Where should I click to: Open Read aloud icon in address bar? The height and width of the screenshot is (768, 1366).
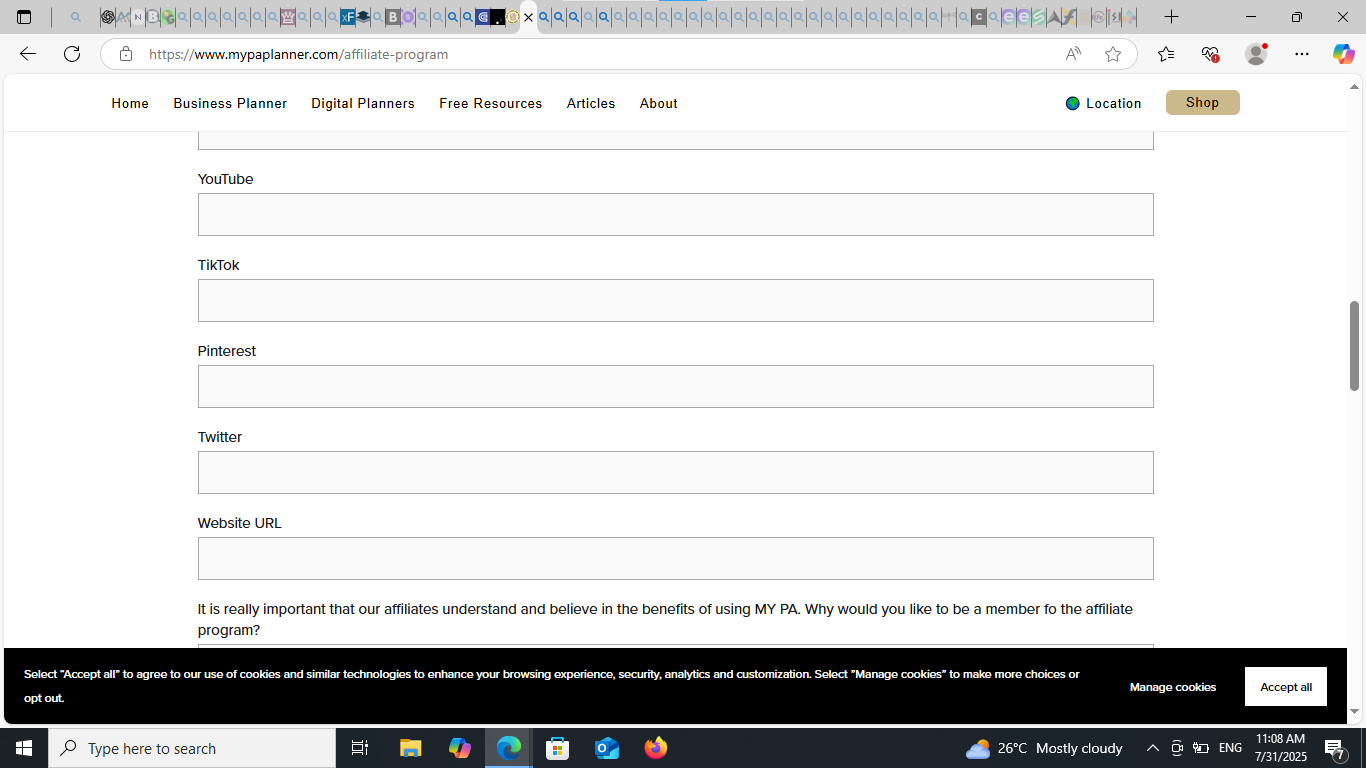(1073, 54)
